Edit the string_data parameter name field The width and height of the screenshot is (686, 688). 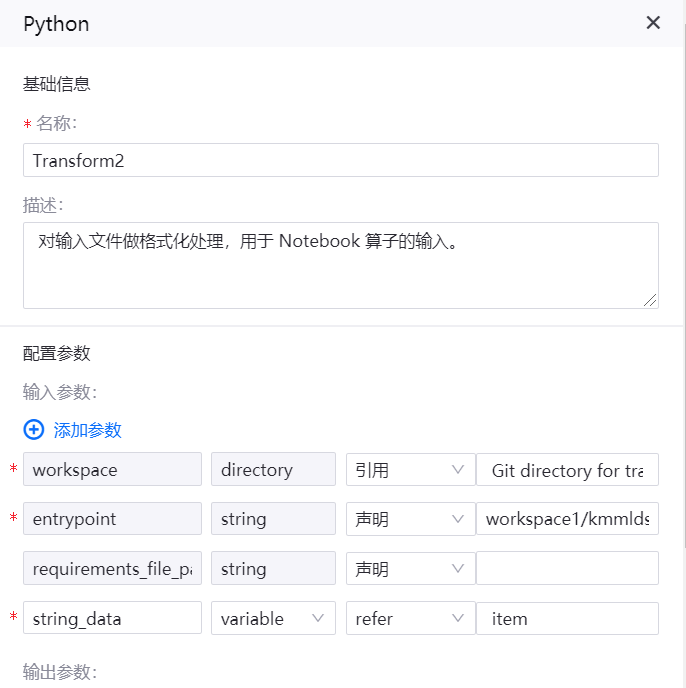112,619
